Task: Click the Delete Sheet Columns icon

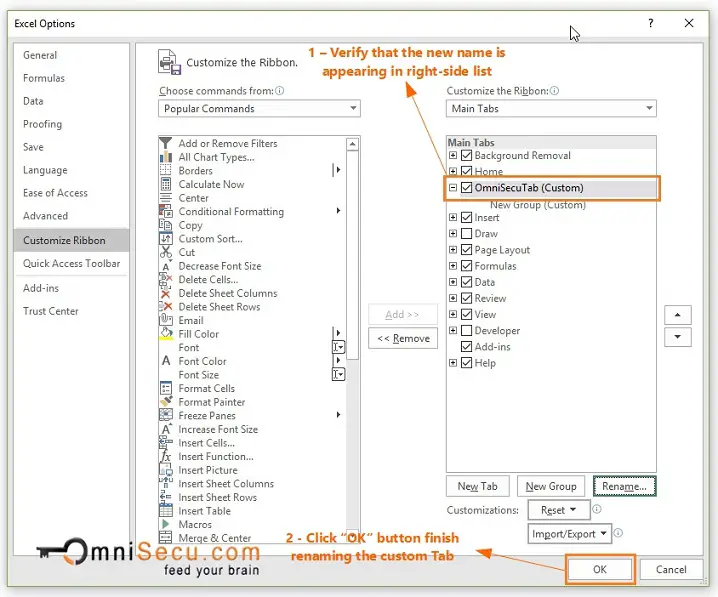Action: pos(165,293)
